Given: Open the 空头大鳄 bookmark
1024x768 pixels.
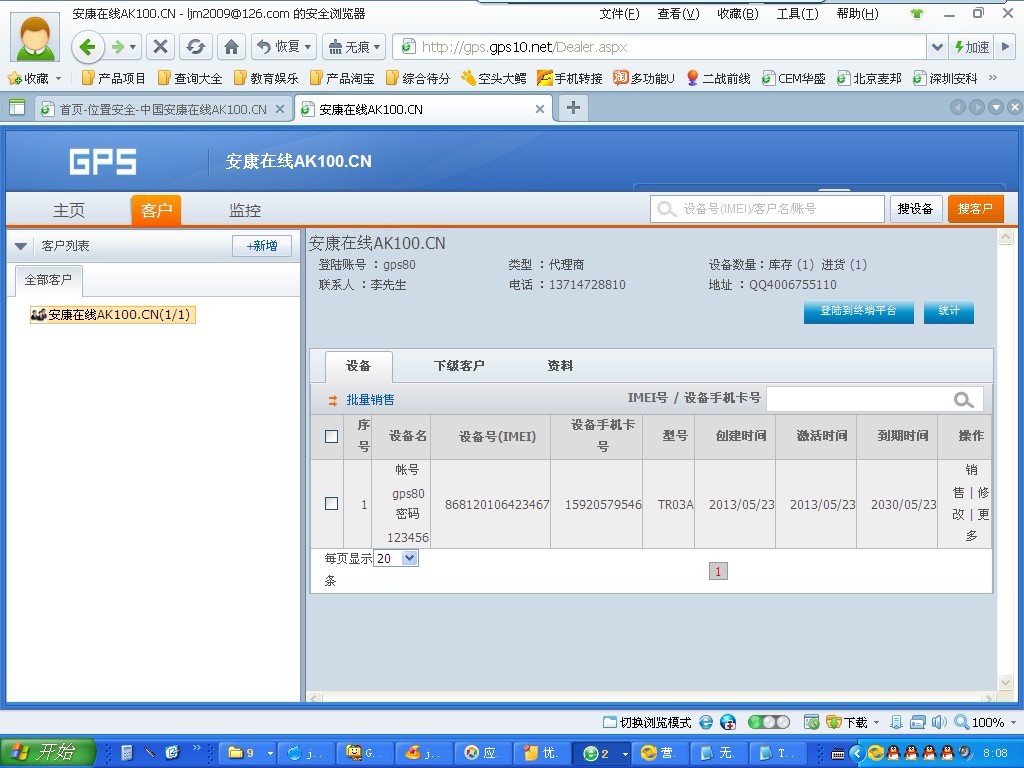Looking at the screenshot, I should coord(494,78).
